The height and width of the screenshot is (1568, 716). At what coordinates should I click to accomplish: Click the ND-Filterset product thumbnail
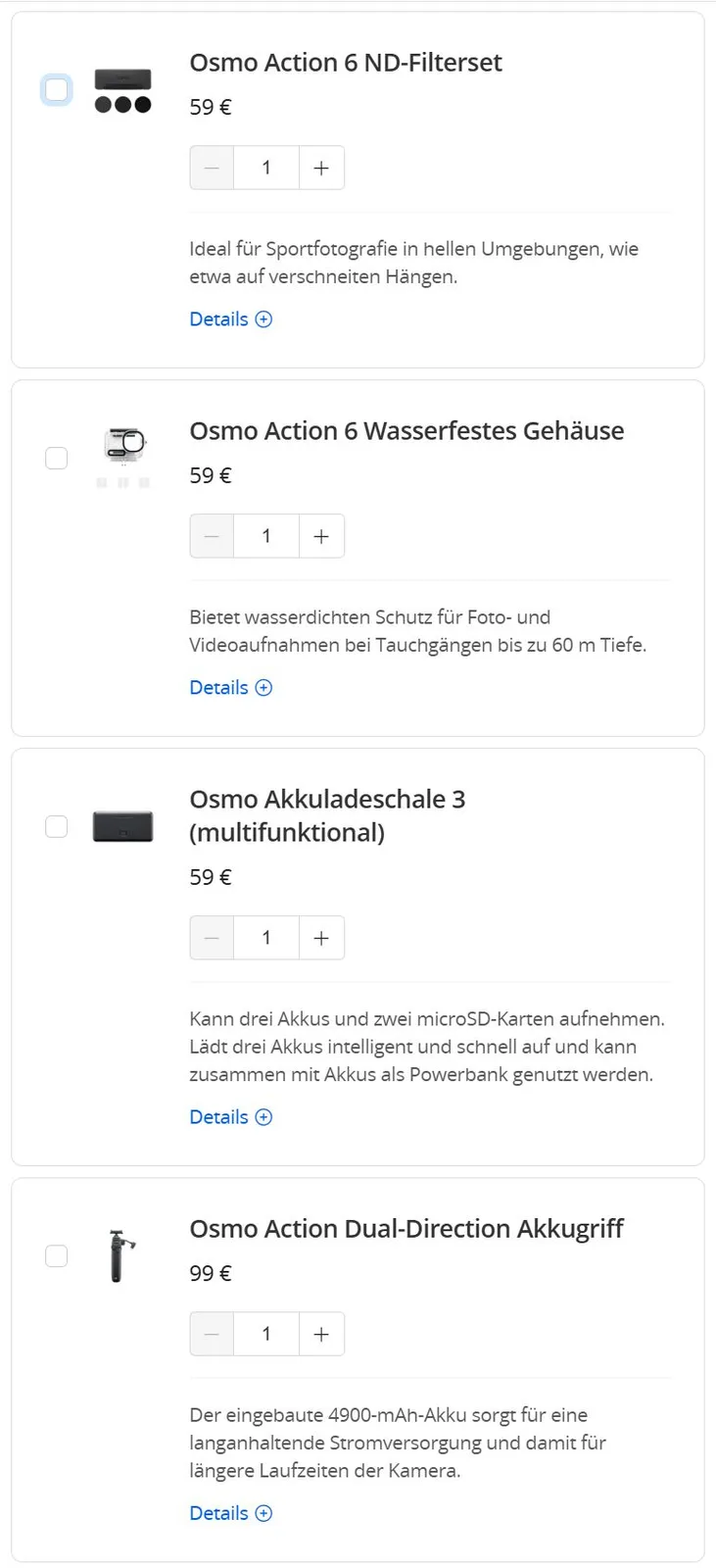point(123,90)
